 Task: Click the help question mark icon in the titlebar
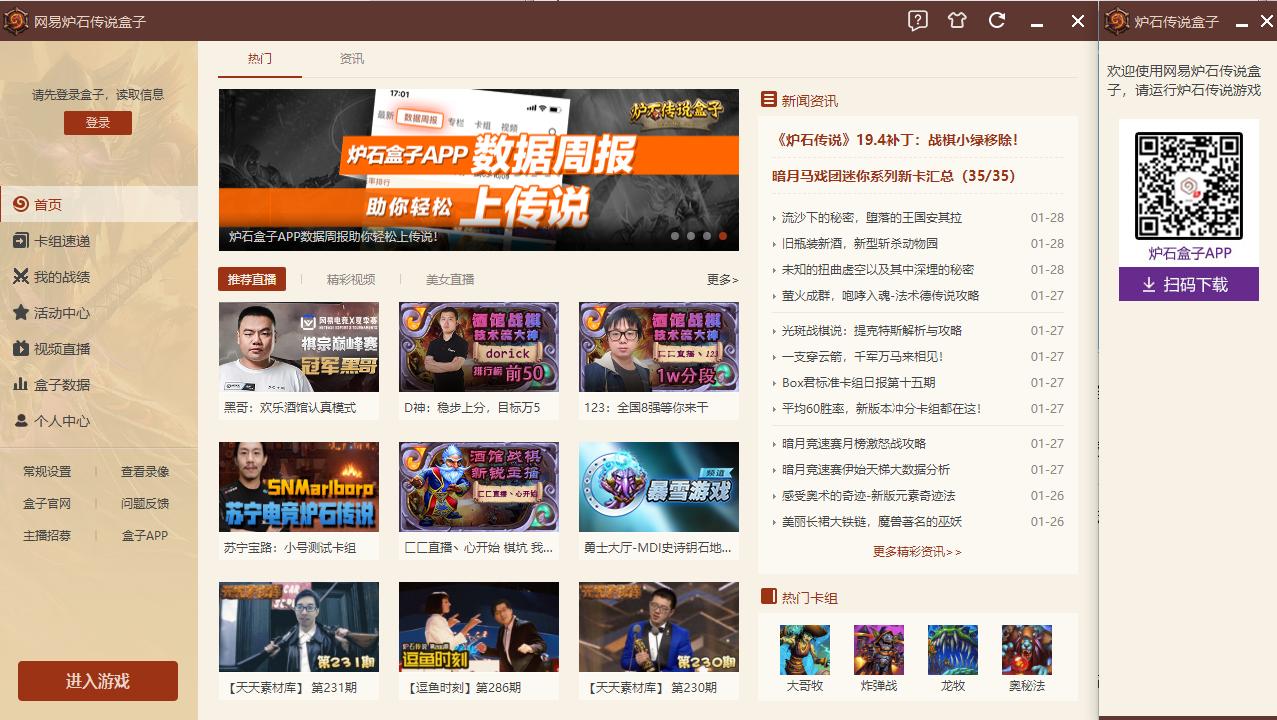(x=918, y=20)
